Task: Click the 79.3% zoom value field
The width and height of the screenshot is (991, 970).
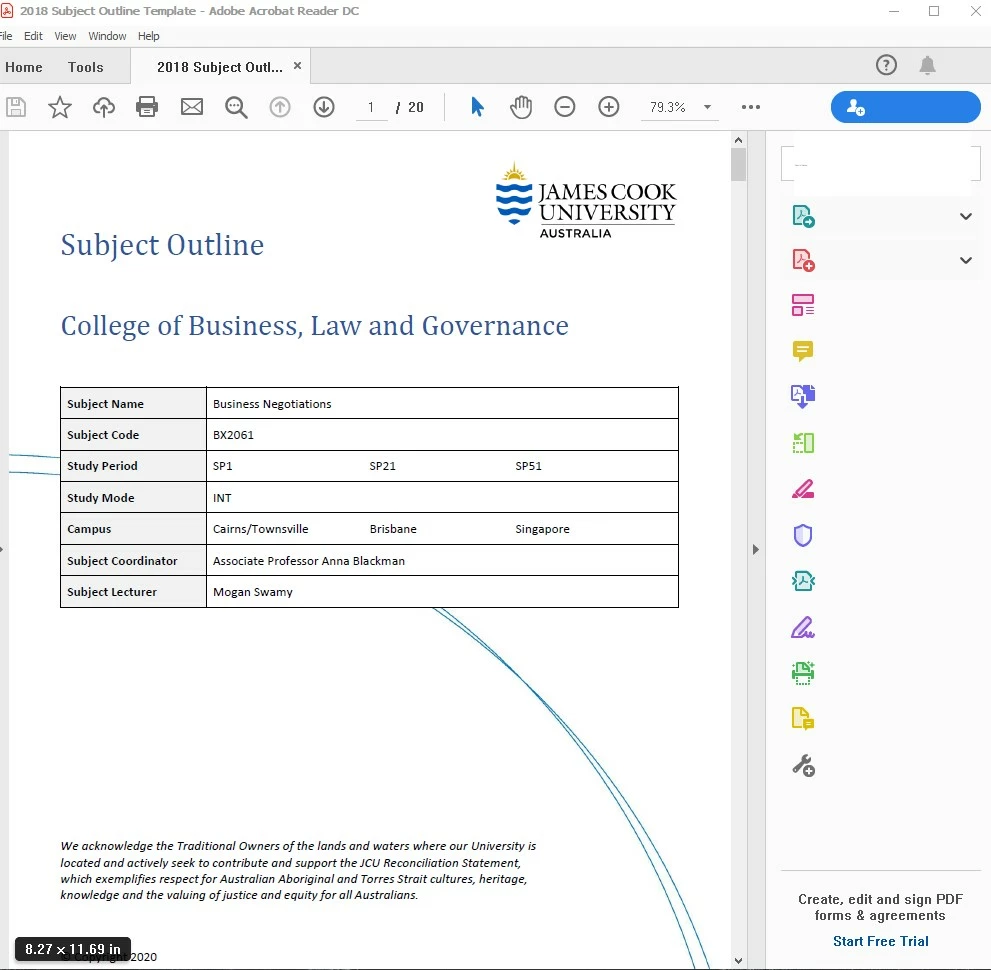Action: (x=667, y=107)
